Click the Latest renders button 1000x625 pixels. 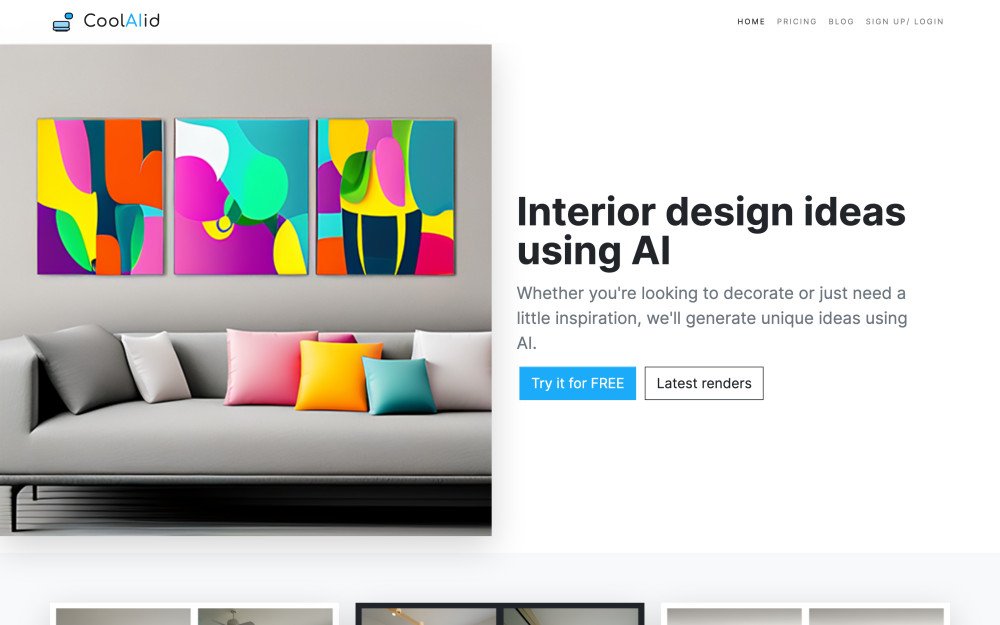click(x=704, y=383)
